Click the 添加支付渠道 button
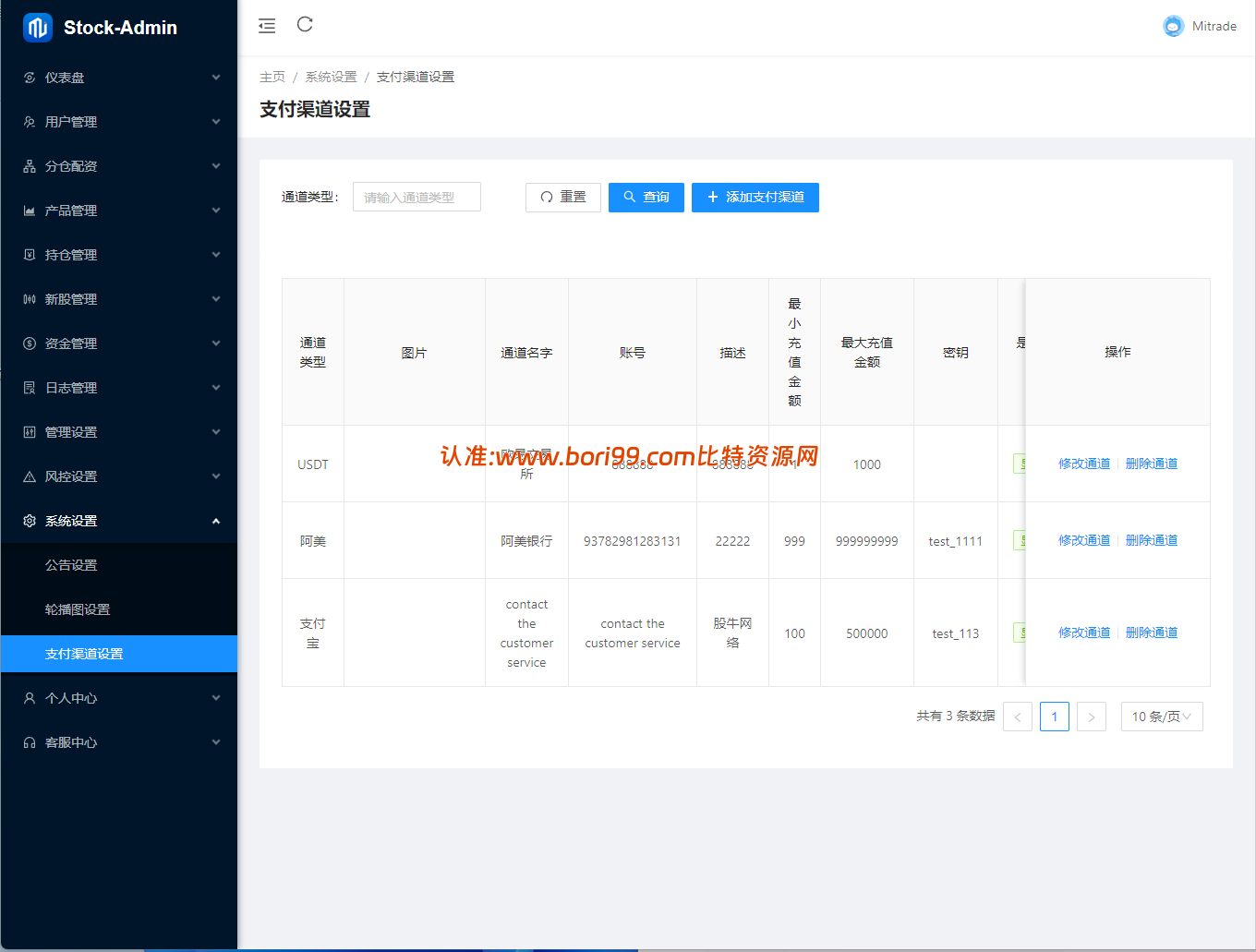 (755, 198)
